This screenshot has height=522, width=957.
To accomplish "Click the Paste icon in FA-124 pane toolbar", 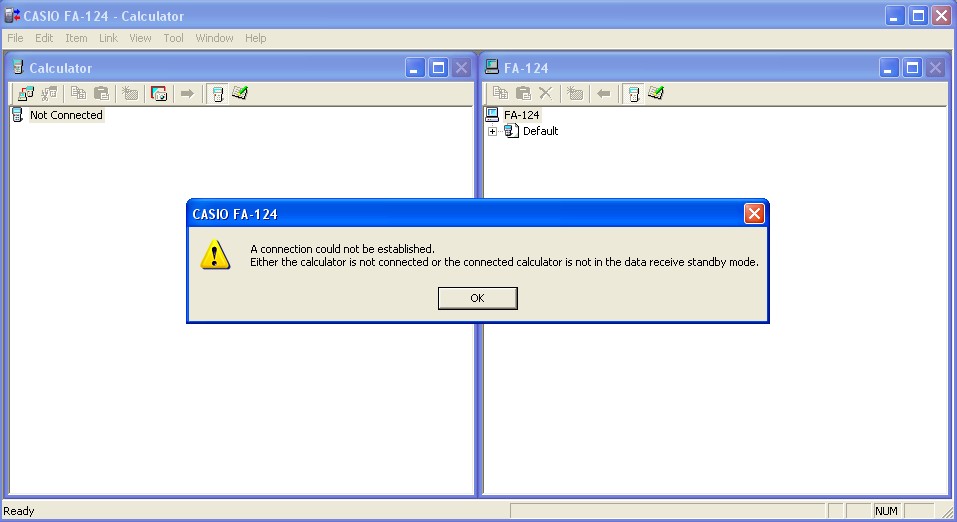I will (x=523, y=93).
